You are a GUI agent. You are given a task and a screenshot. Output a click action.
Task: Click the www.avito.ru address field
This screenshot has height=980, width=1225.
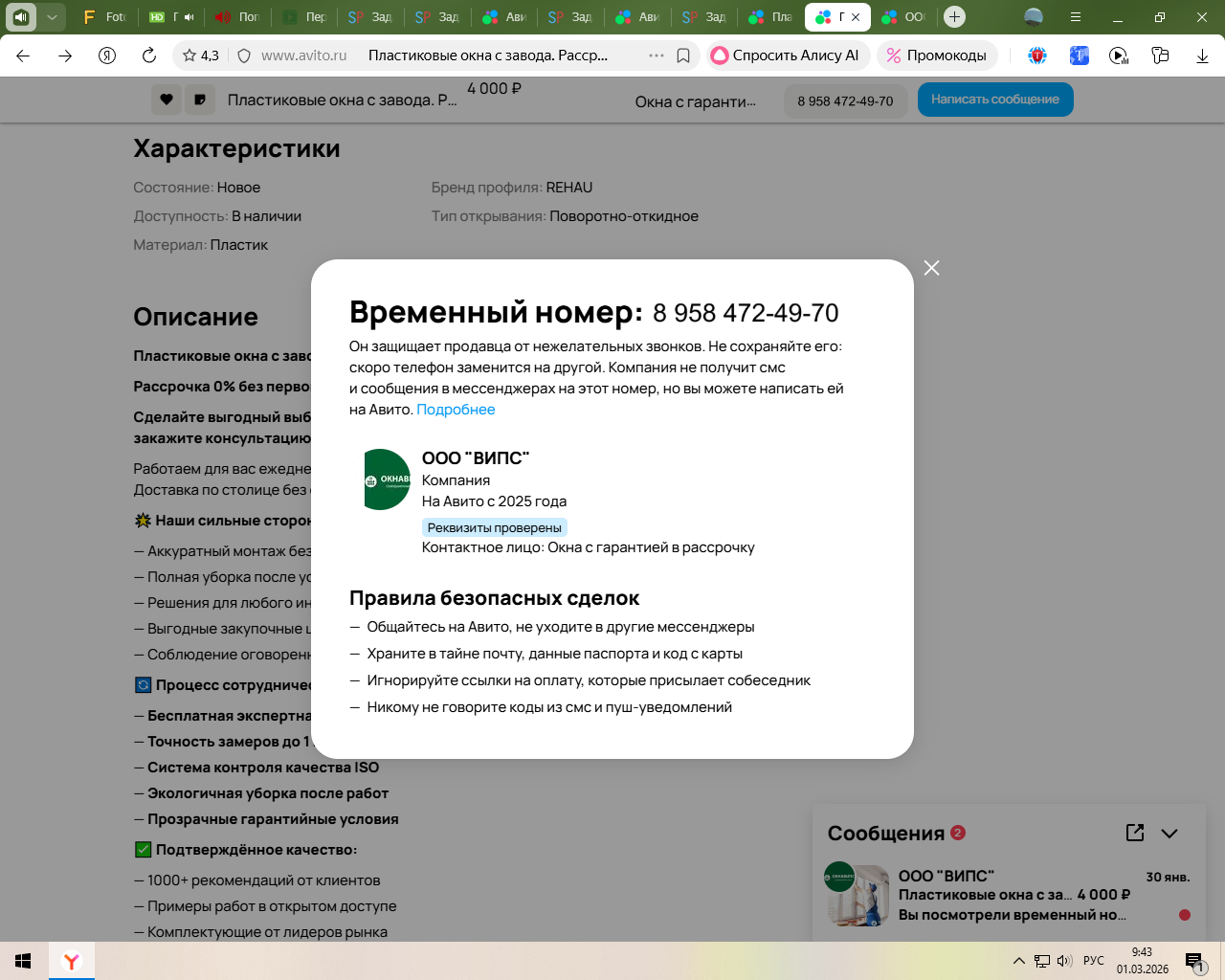(304, 56)
